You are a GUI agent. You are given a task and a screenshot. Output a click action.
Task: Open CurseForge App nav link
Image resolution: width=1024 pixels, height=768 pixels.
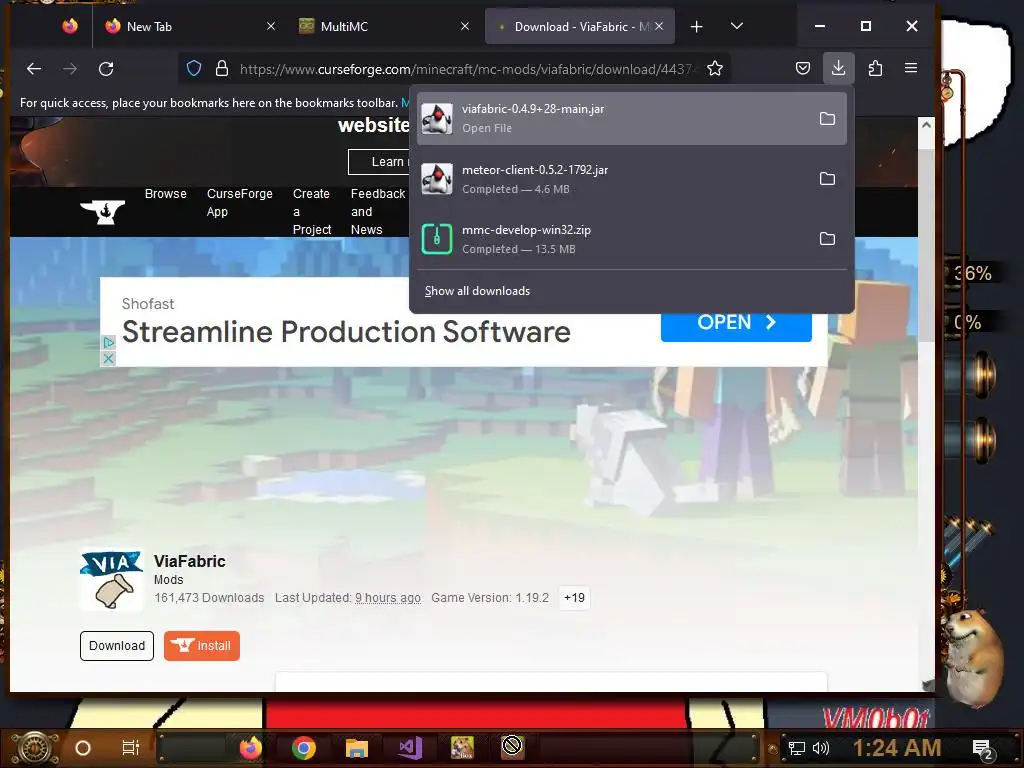point(240,202)
